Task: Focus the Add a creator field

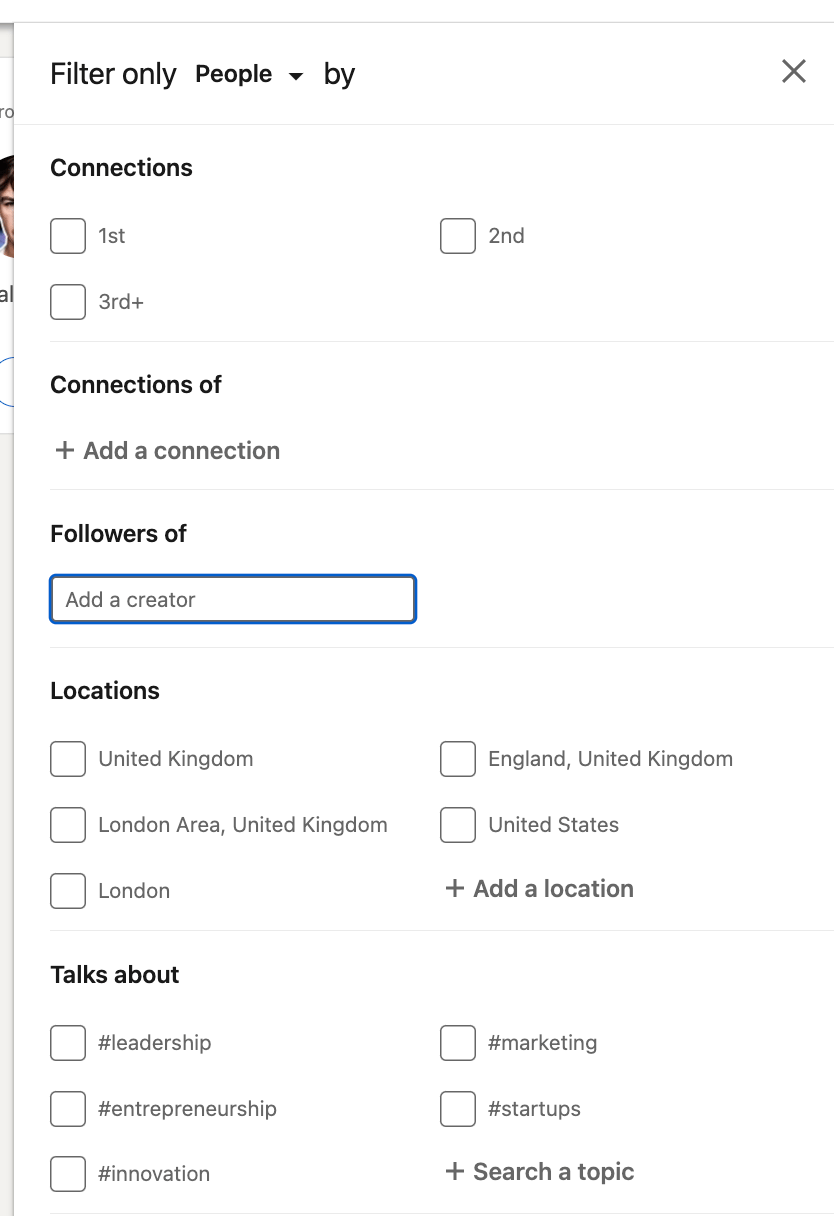Action: click(x=233, y=600)
